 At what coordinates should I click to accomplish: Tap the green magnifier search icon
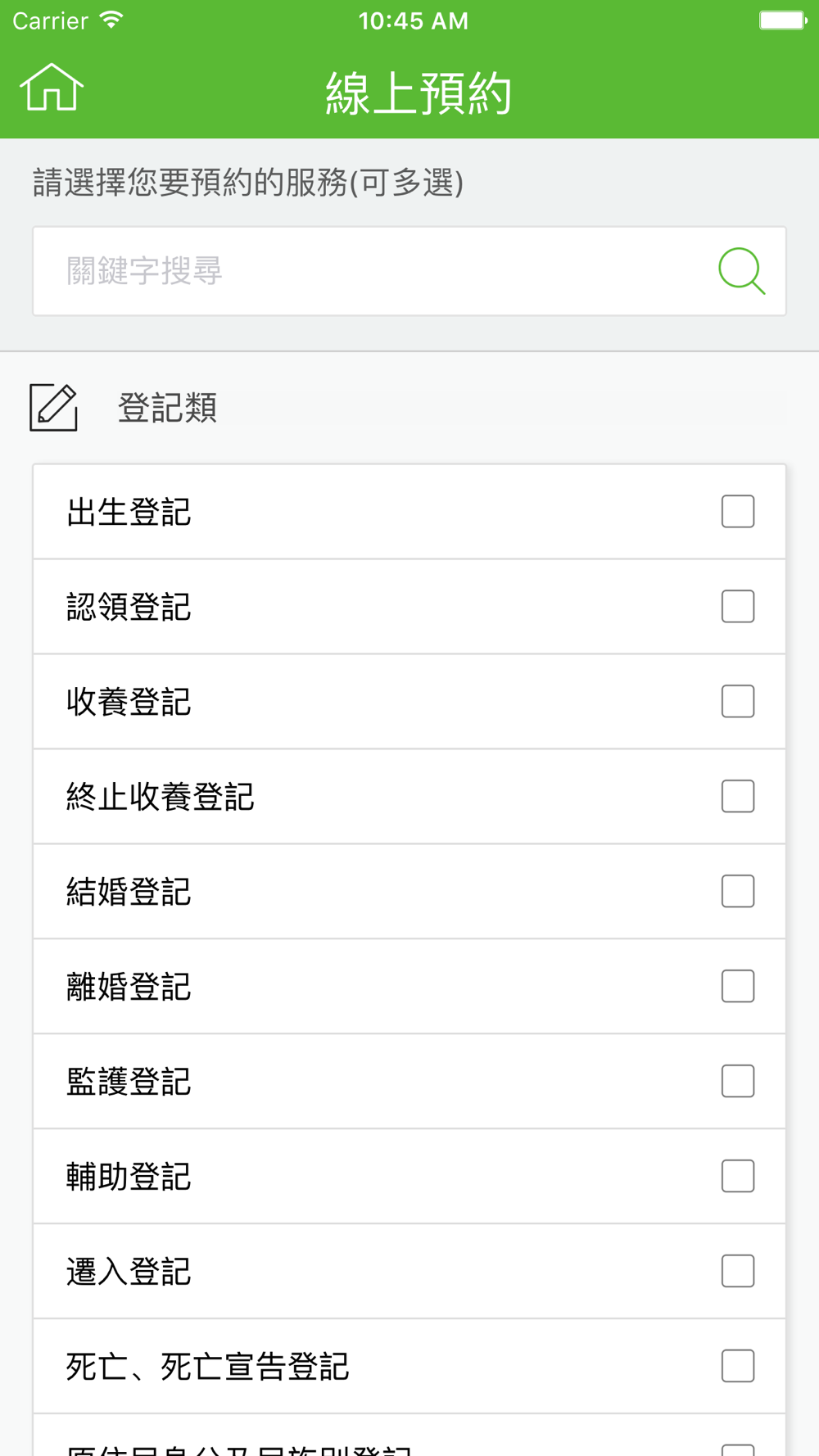coord(741,270)
